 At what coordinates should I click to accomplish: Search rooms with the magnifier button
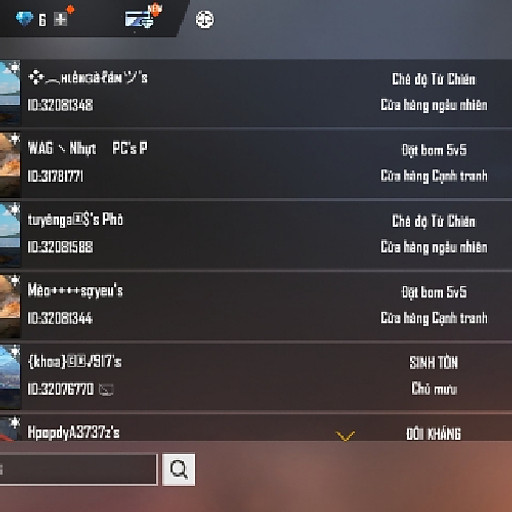click(x=179, y=469)
